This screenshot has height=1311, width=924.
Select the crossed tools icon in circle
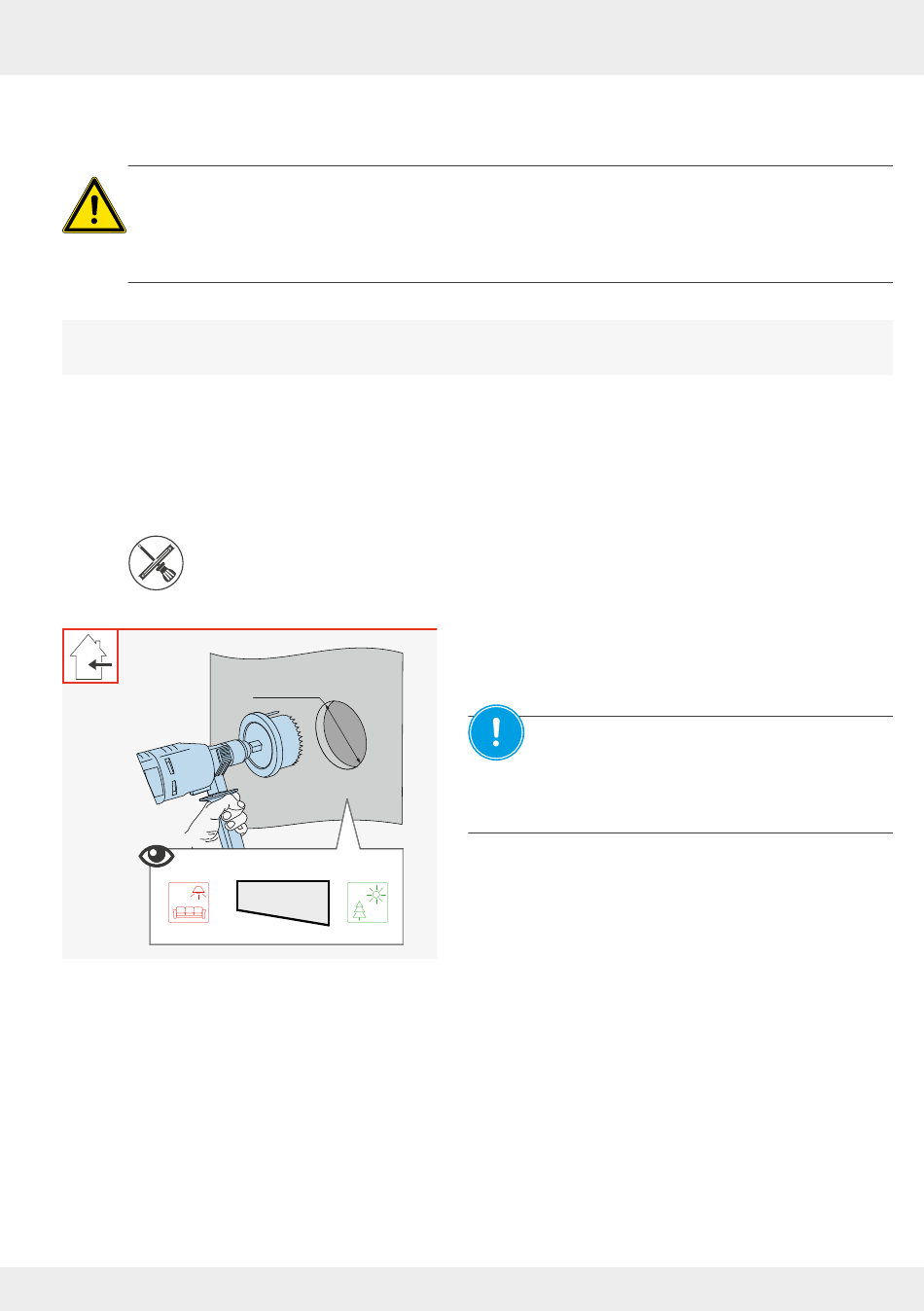coord(157,562)
